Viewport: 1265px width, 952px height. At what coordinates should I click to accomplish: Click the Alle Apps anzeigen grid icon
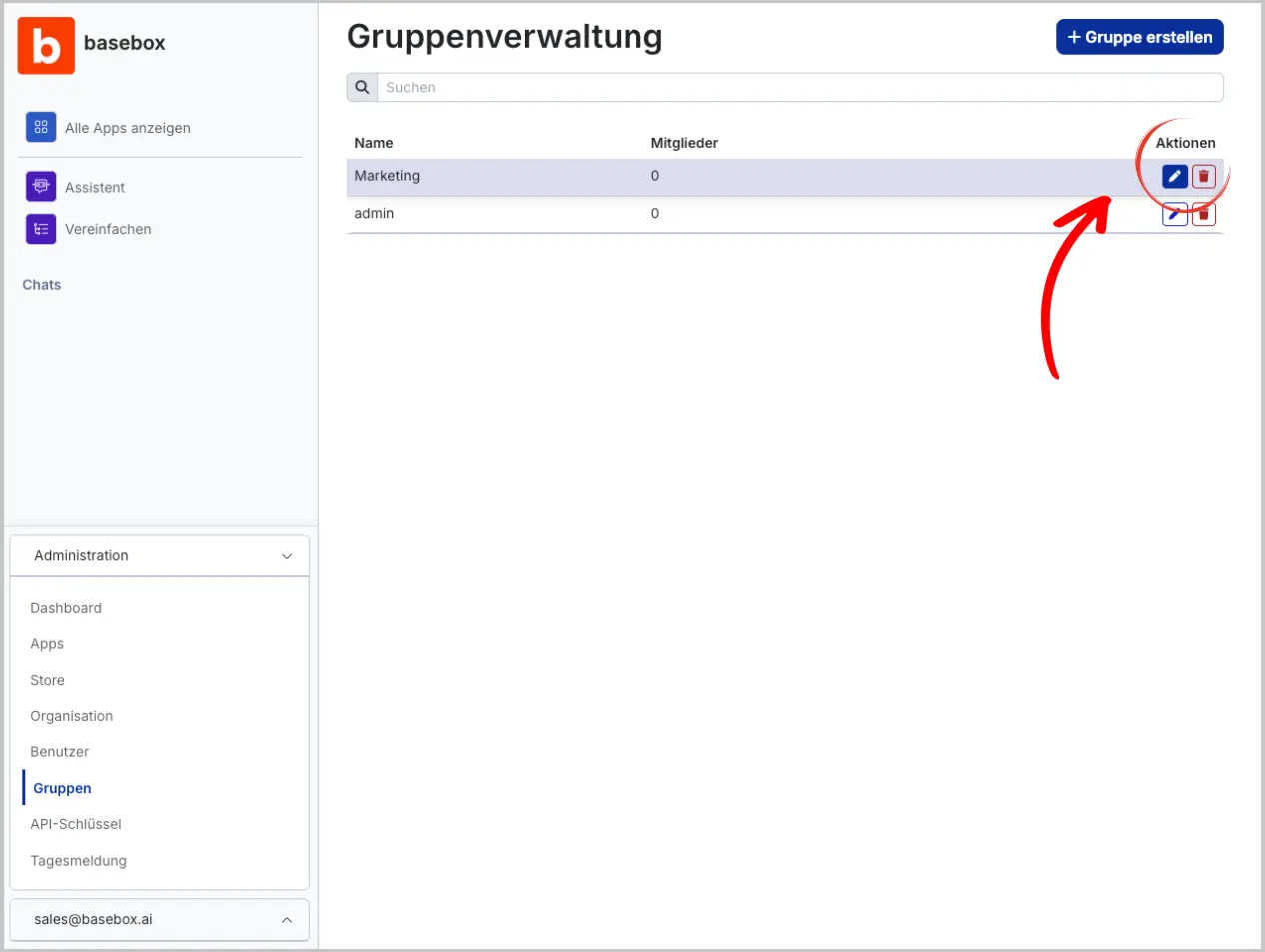[41, 128]
